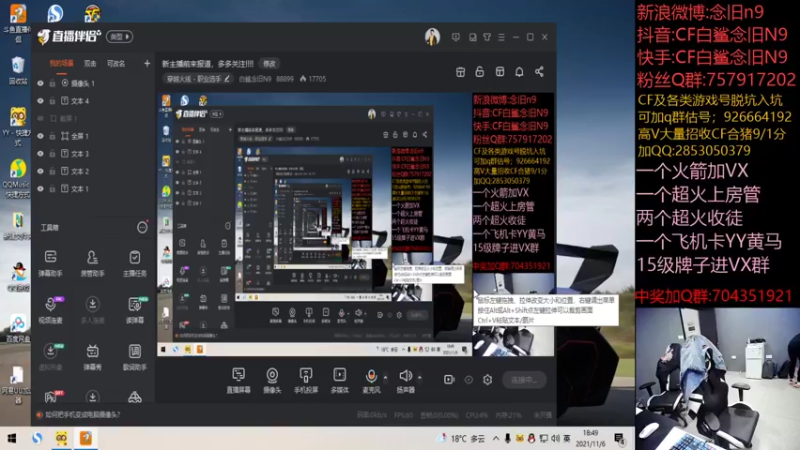Open settings gear in bottom toolbar
Image resolution: width=800 pixels, height=450 pixels.
pyautogui.click(x=487, y=380)
